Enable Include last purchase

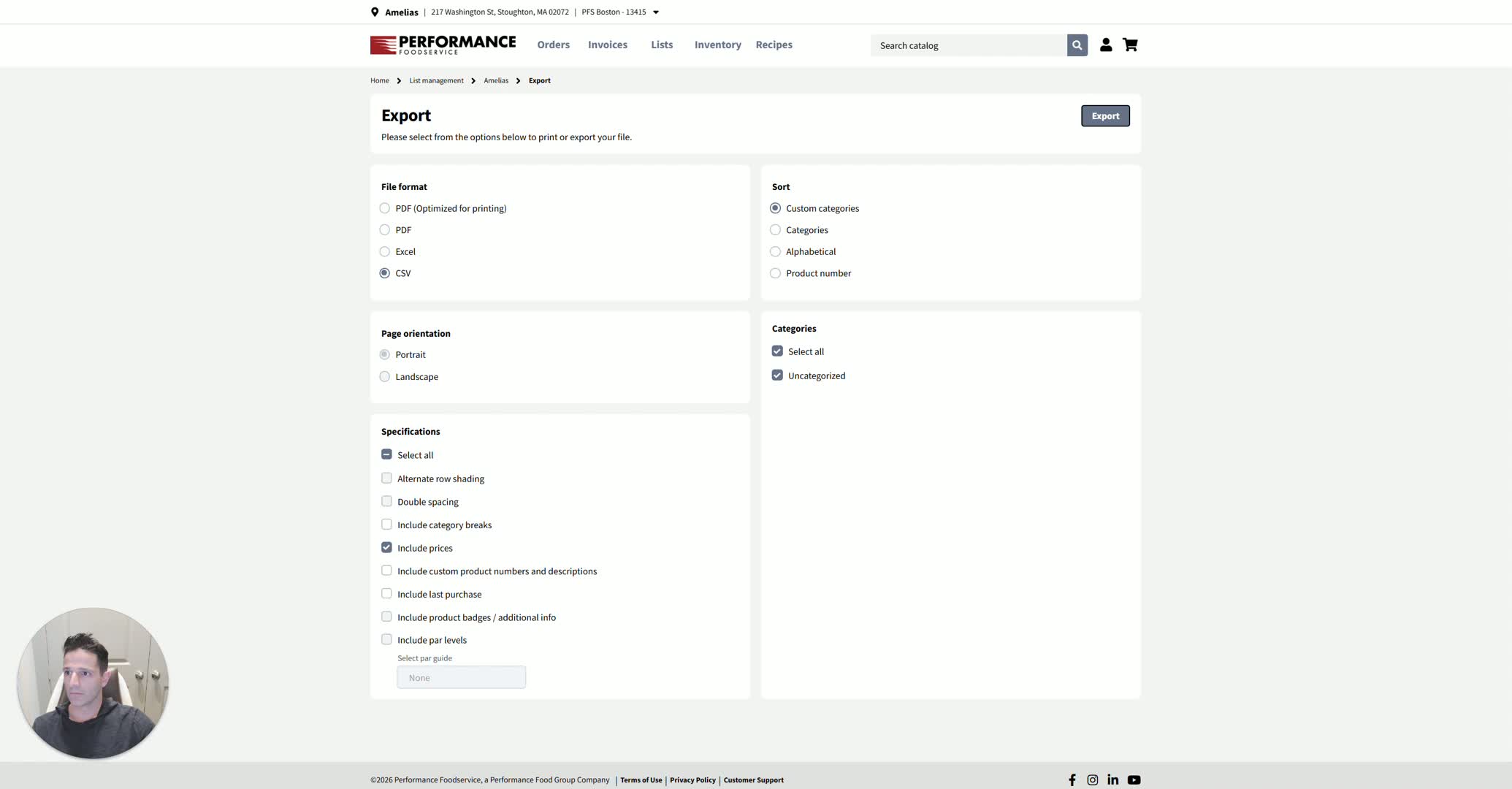(x=386, y=594)
